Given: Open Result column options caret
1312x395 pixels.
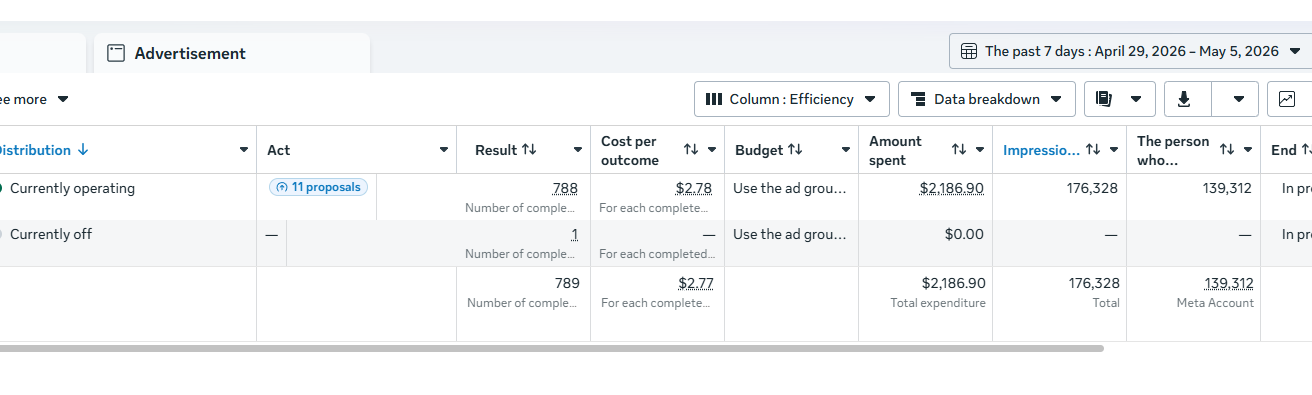Looking at the screenshot, I should [578, 150].
